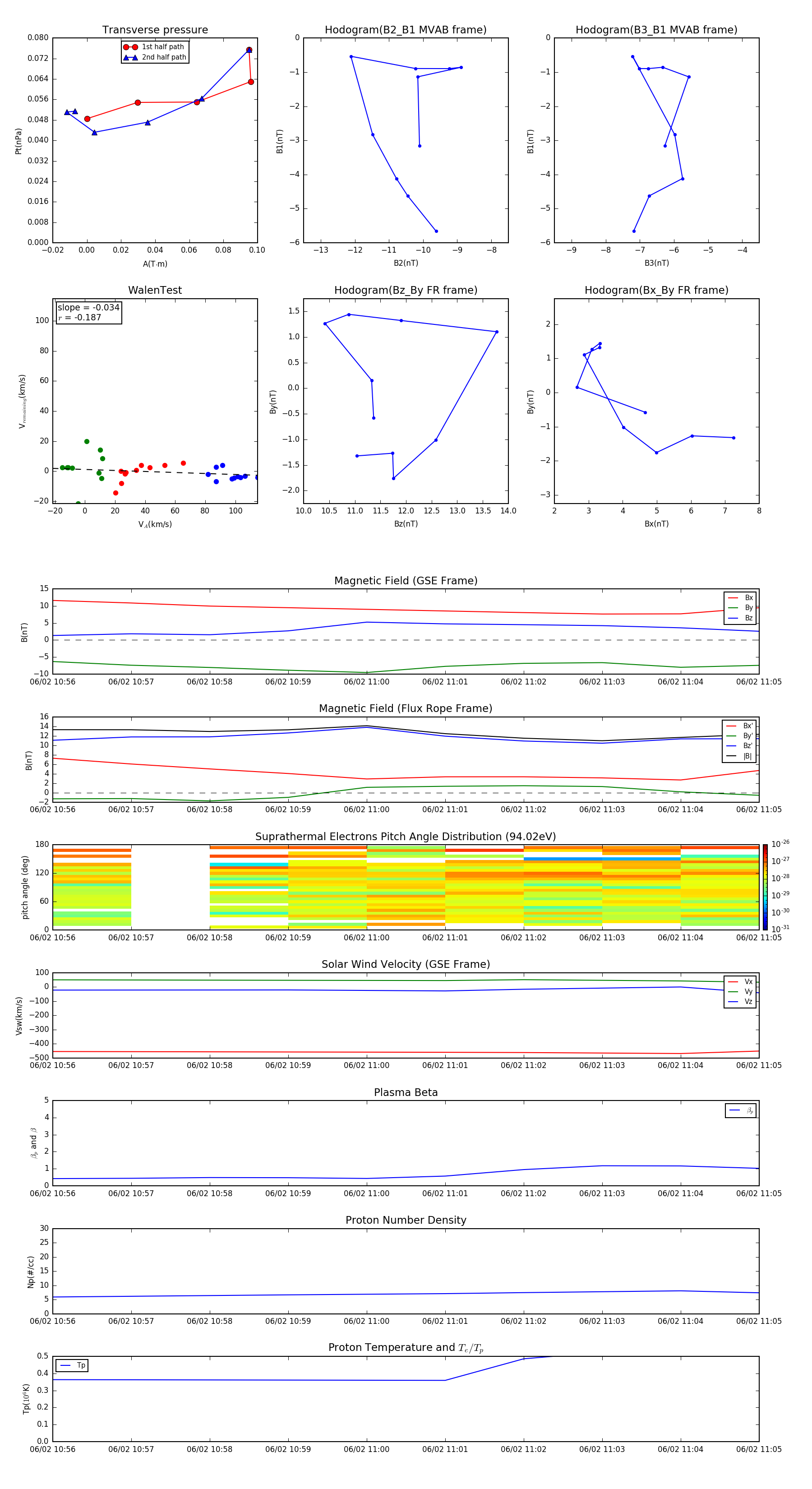
Task: Click the 'Plasma Beta' plot title
Action: pos(406,1092)
